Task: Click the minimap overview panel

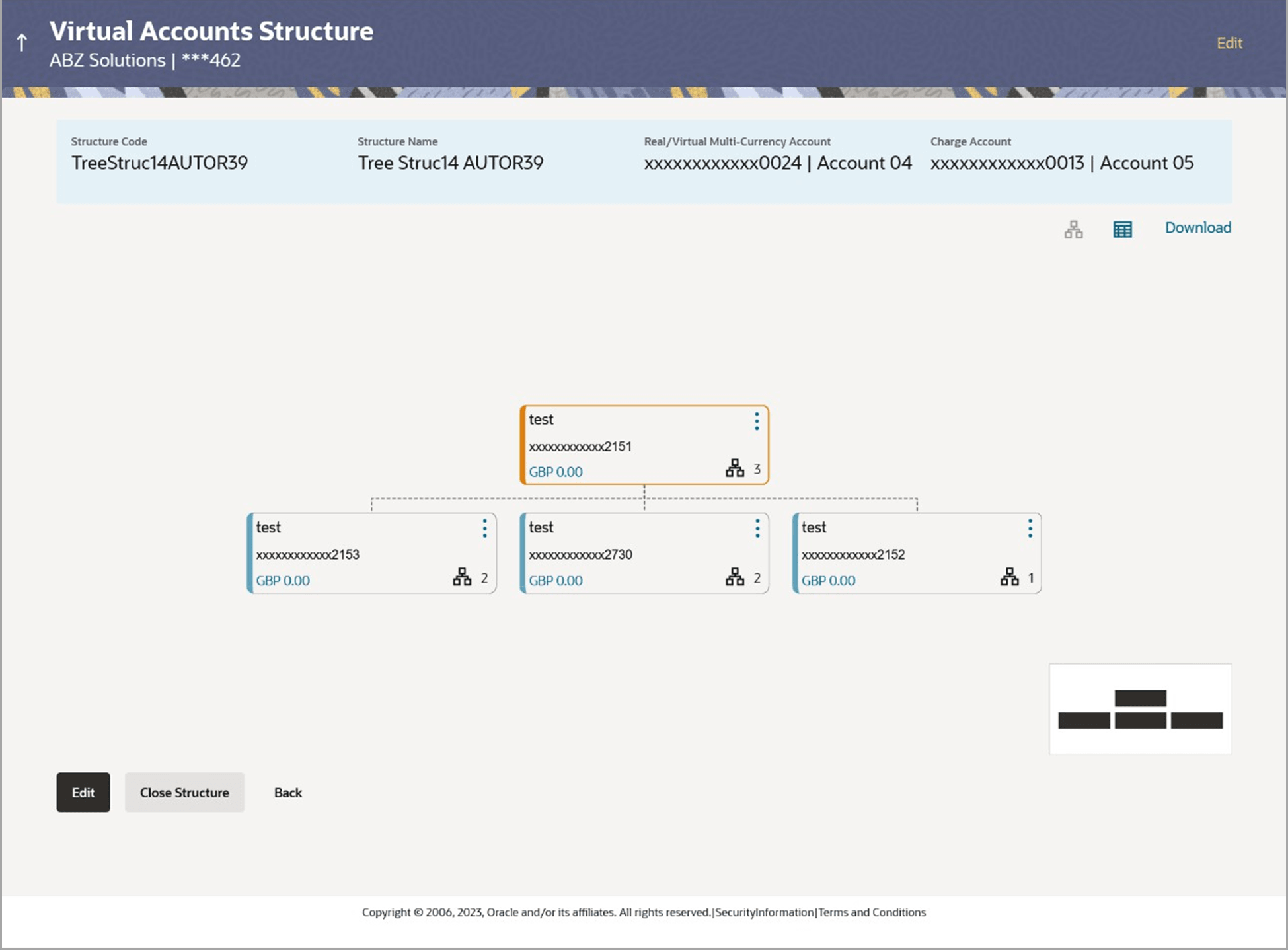Action: pos(1139,709)
